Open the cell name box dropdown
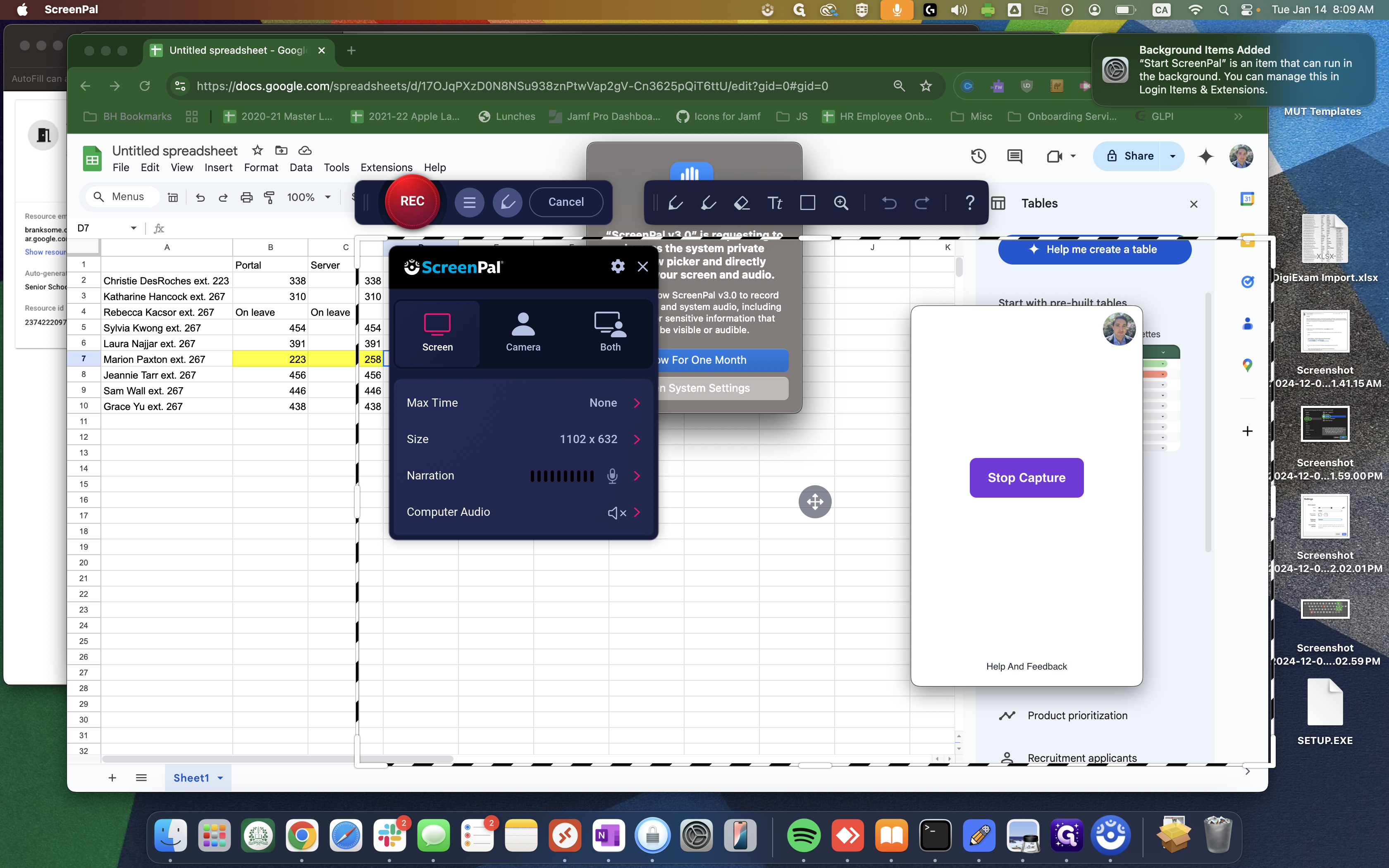Viewport: 1389px width, 868px height. [x=133, y=228]
